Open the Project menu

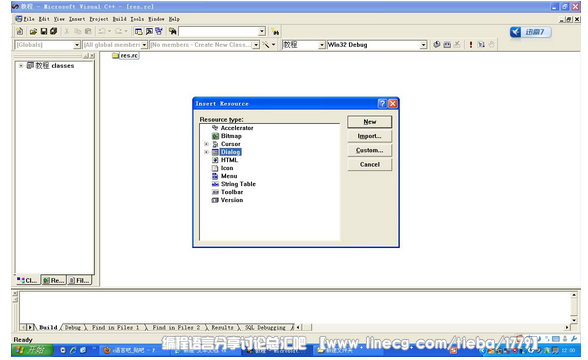pos(99,19)
